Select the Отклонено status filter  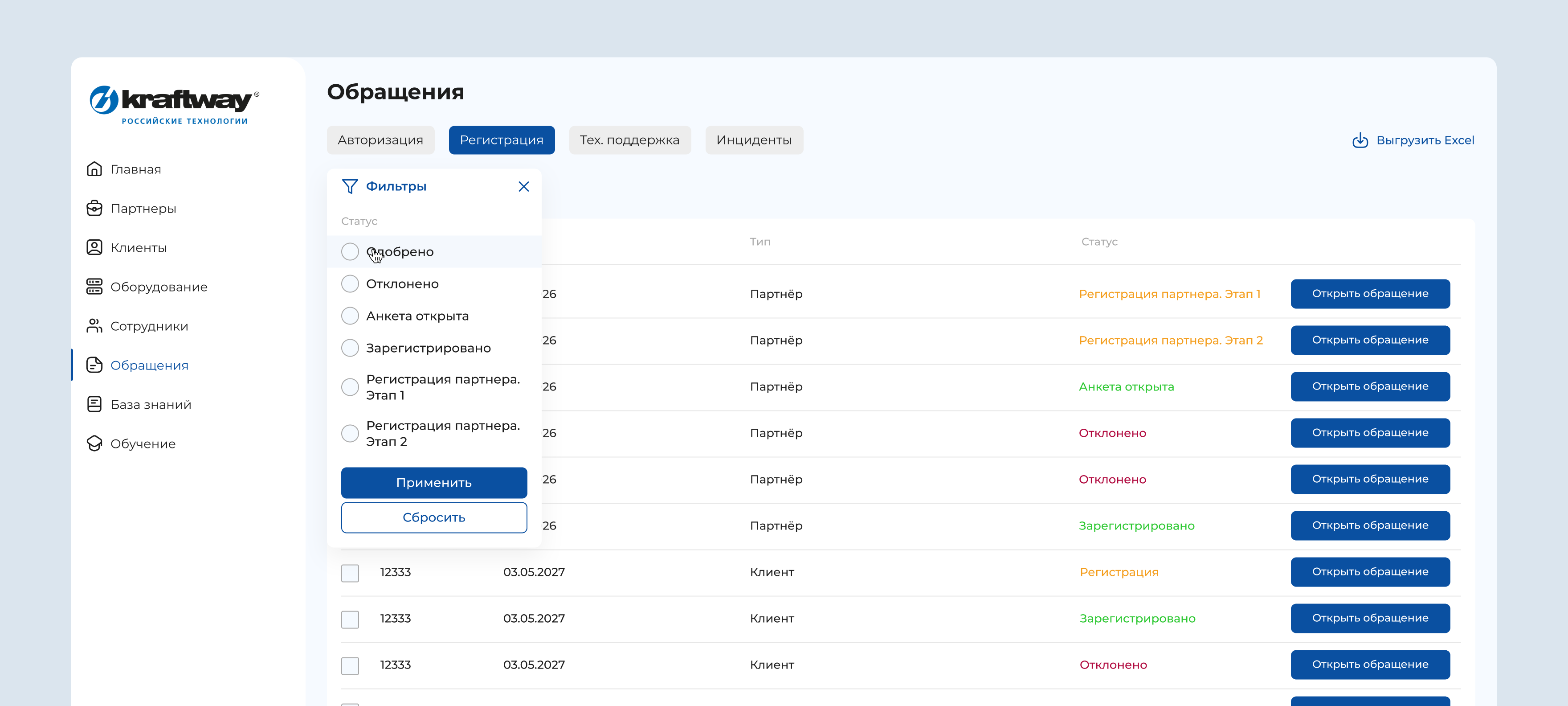(350, 284)
